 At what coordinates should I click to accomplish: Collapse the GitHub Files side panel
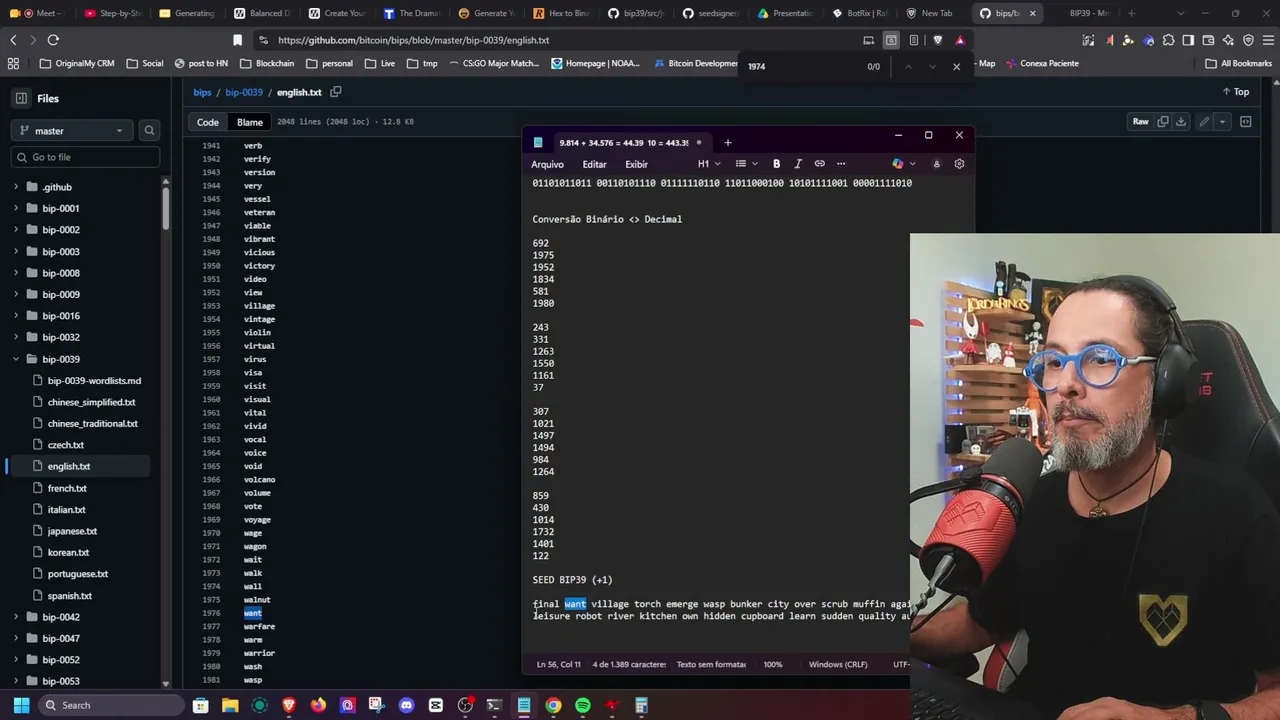[x=21, y=98]
